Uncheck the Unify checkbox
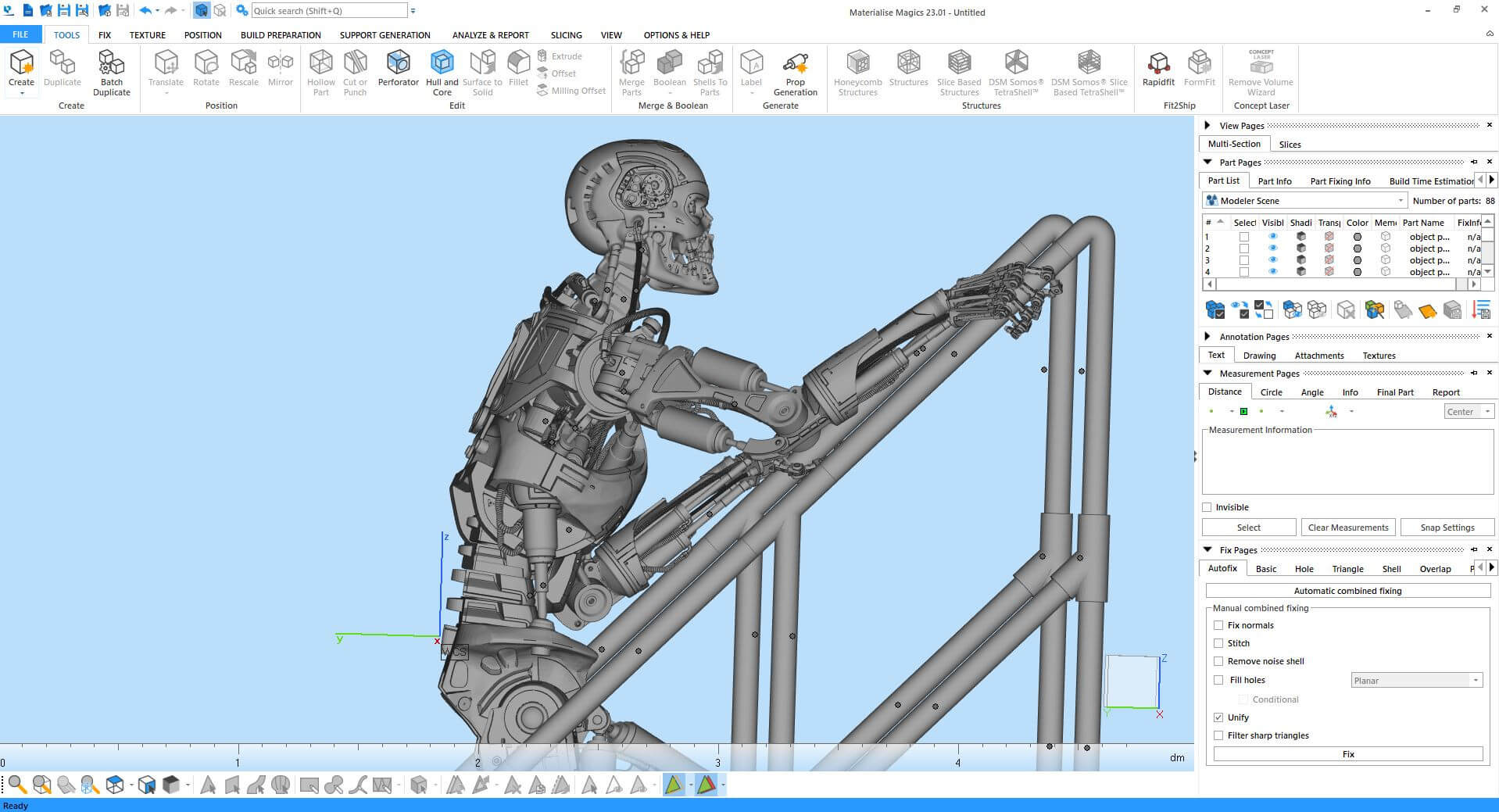 [1218, 717]
